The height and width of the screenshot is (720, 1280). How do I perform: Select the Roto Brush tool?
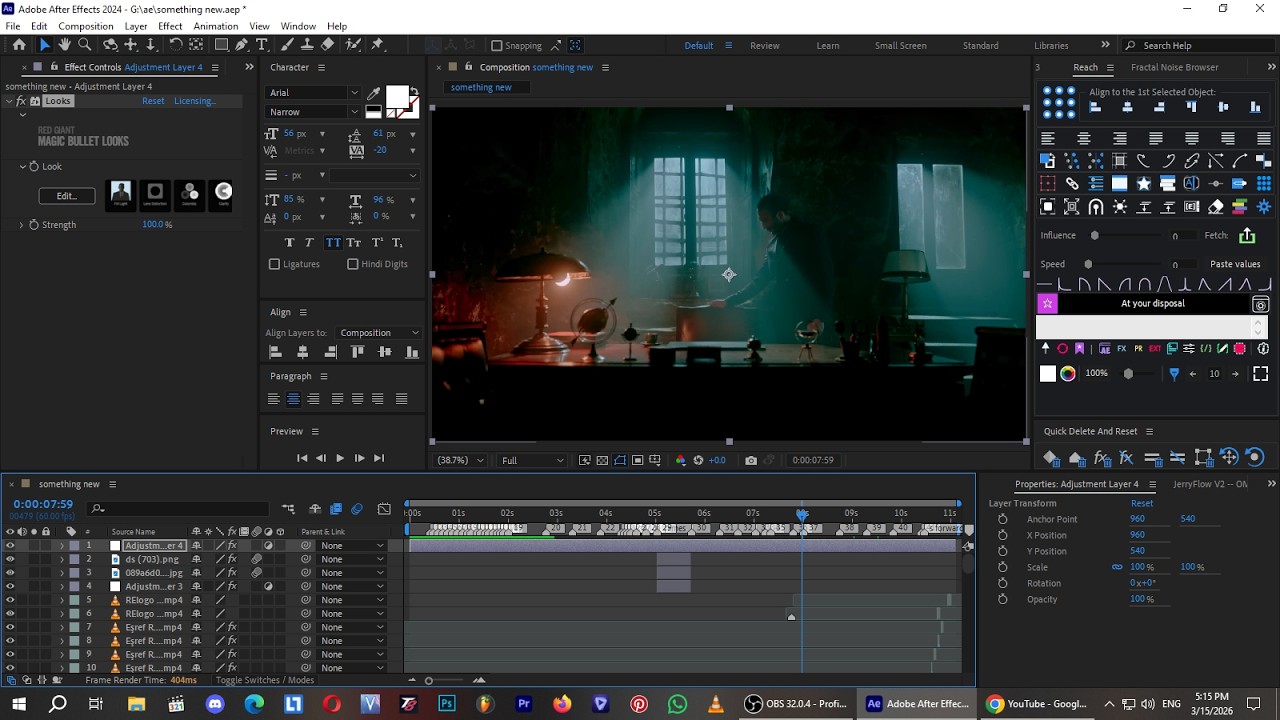tap(353, 45)
